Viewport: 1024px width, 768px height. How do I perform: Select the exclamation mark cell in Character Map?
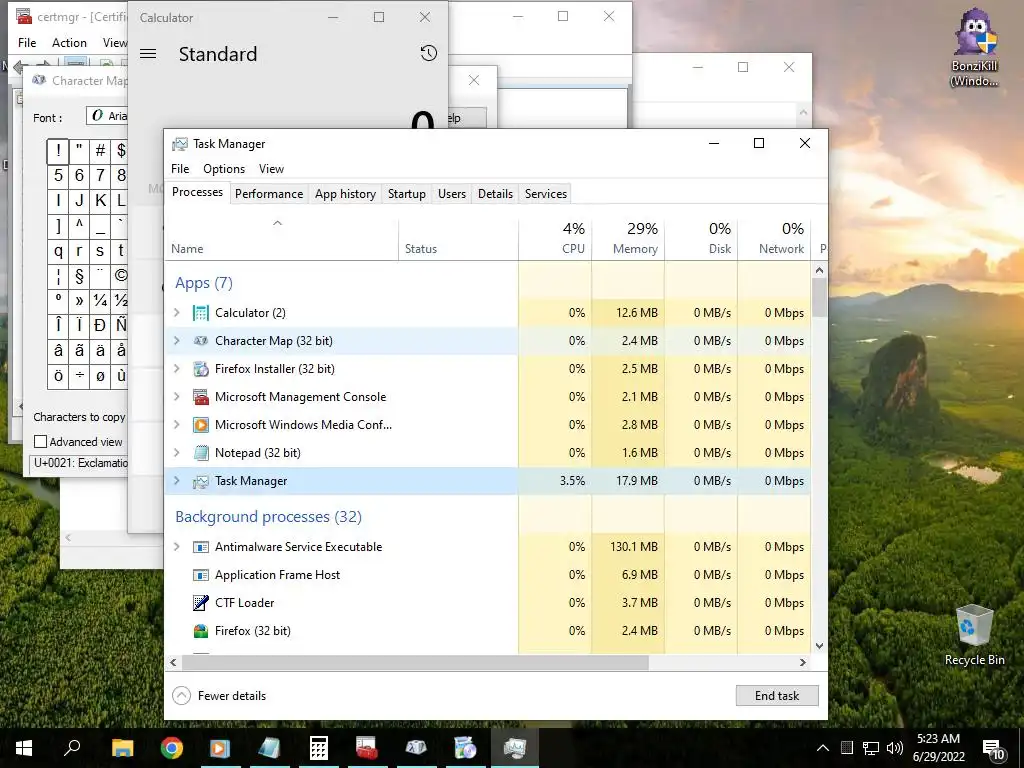(58, 151)
